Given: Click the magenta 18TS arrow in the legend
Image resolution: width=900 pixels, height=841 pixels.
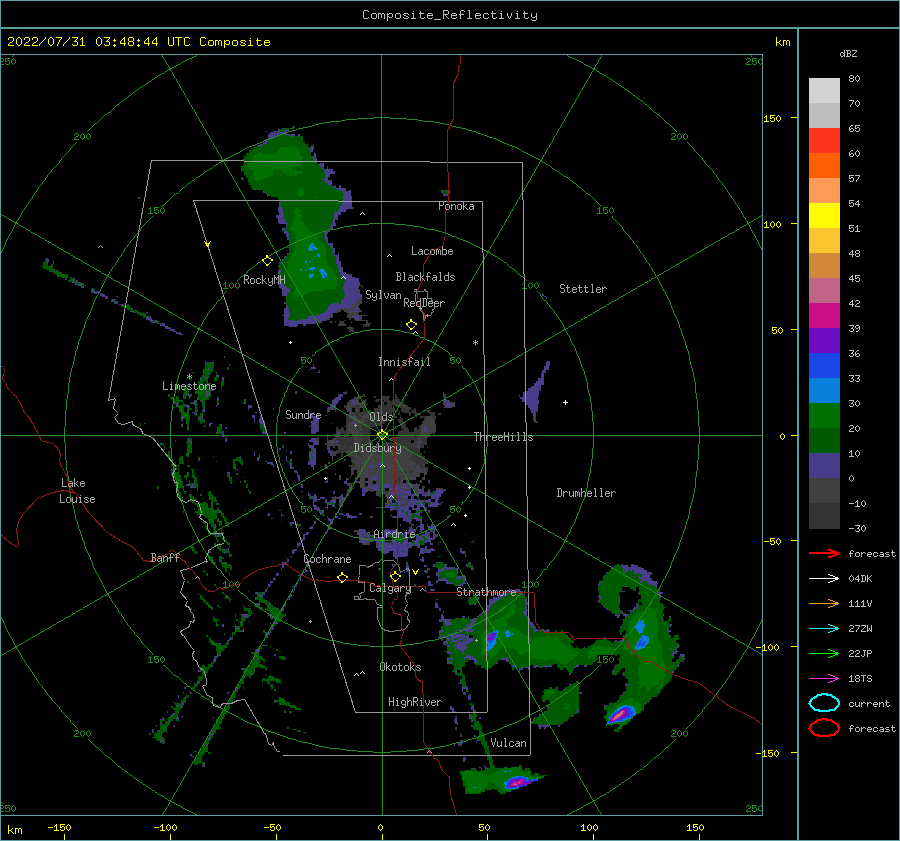Looking at the screenshot, I should tap(824, 679).
